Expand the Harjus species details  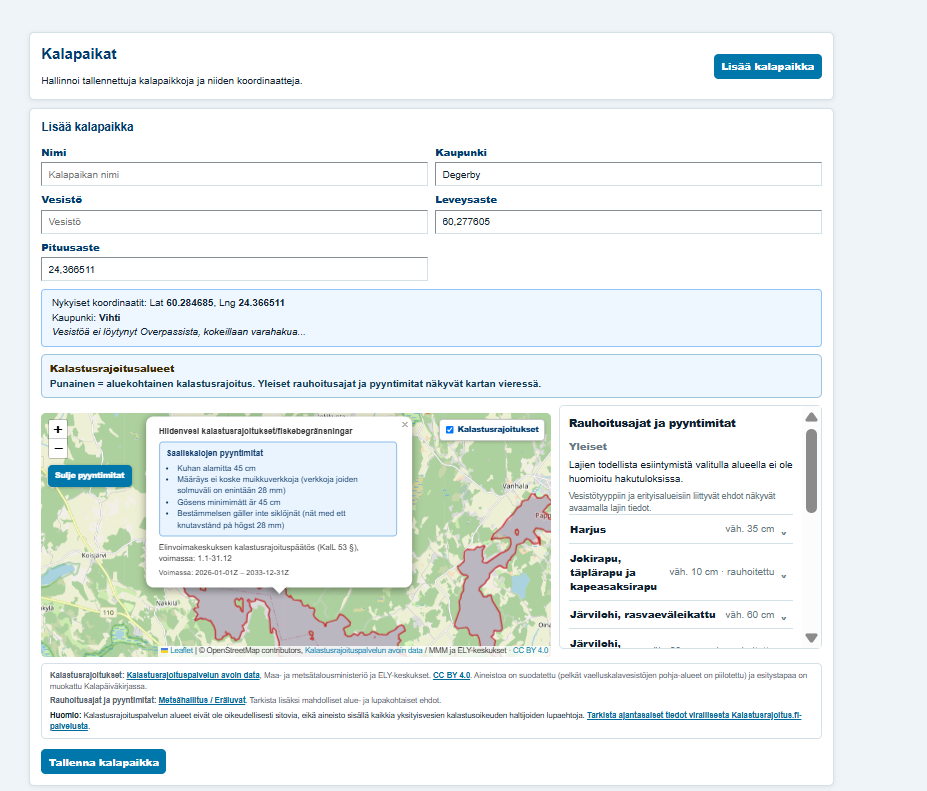pyautogui.click(x=784, y=531)
